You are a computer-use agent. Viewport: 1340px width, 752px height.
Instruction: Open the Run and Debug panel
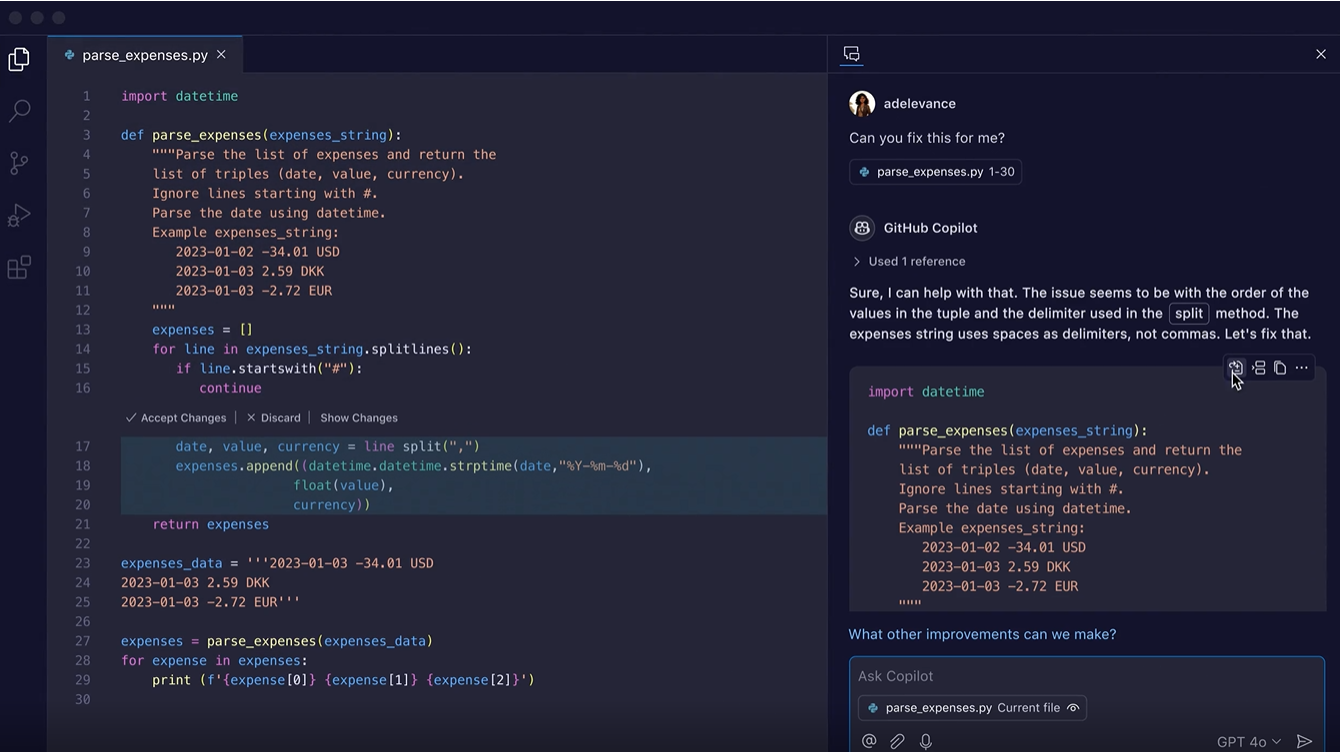coord(19,215)
